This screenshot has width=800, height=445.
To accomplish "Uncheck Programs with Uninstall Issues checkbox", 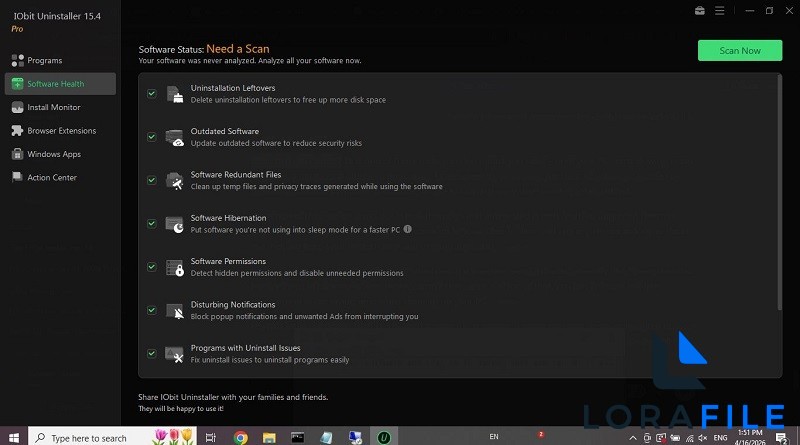I will click(152, 353).
